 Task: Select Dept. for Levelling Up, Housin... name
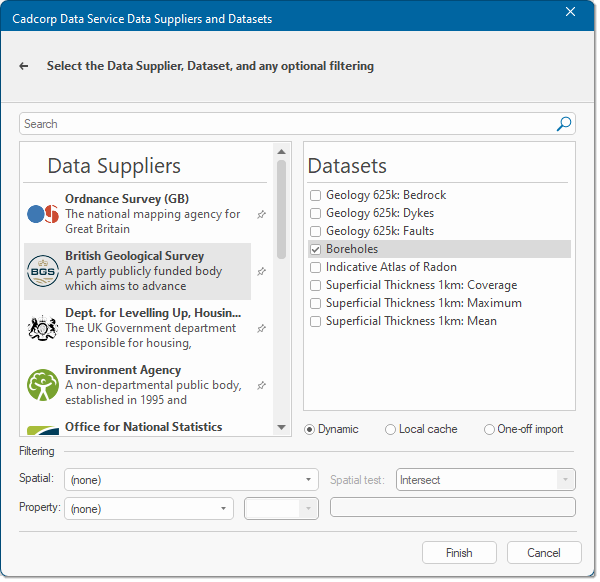[153, 313]
